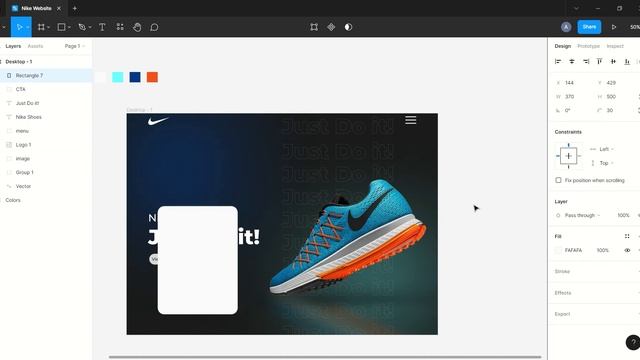Align vertical centers
Image resolution: width=640 pixels, height=360 pixels.
(613, 61)
